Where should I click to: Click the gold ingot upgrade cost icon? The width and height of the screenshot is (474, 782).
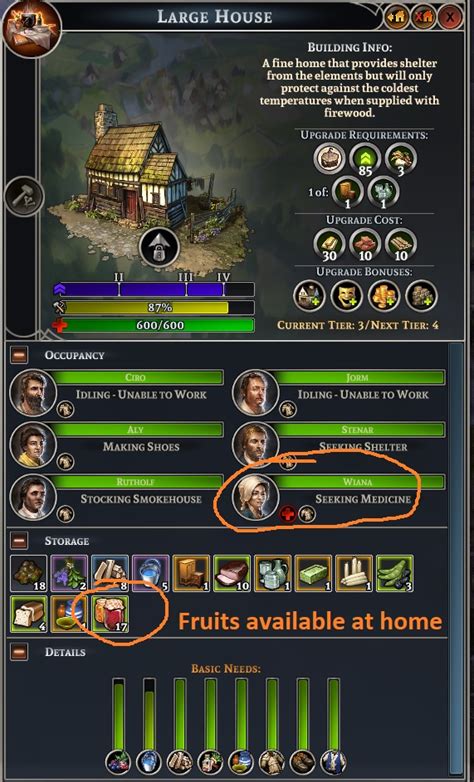(329, 245)
